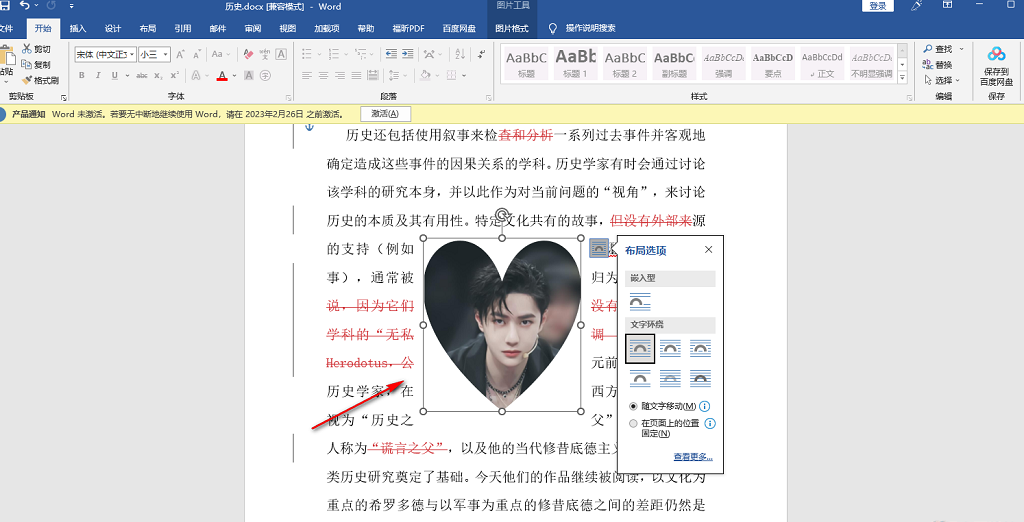
Task: Apply the 标题 1 style
Action: tap(575, 63)
